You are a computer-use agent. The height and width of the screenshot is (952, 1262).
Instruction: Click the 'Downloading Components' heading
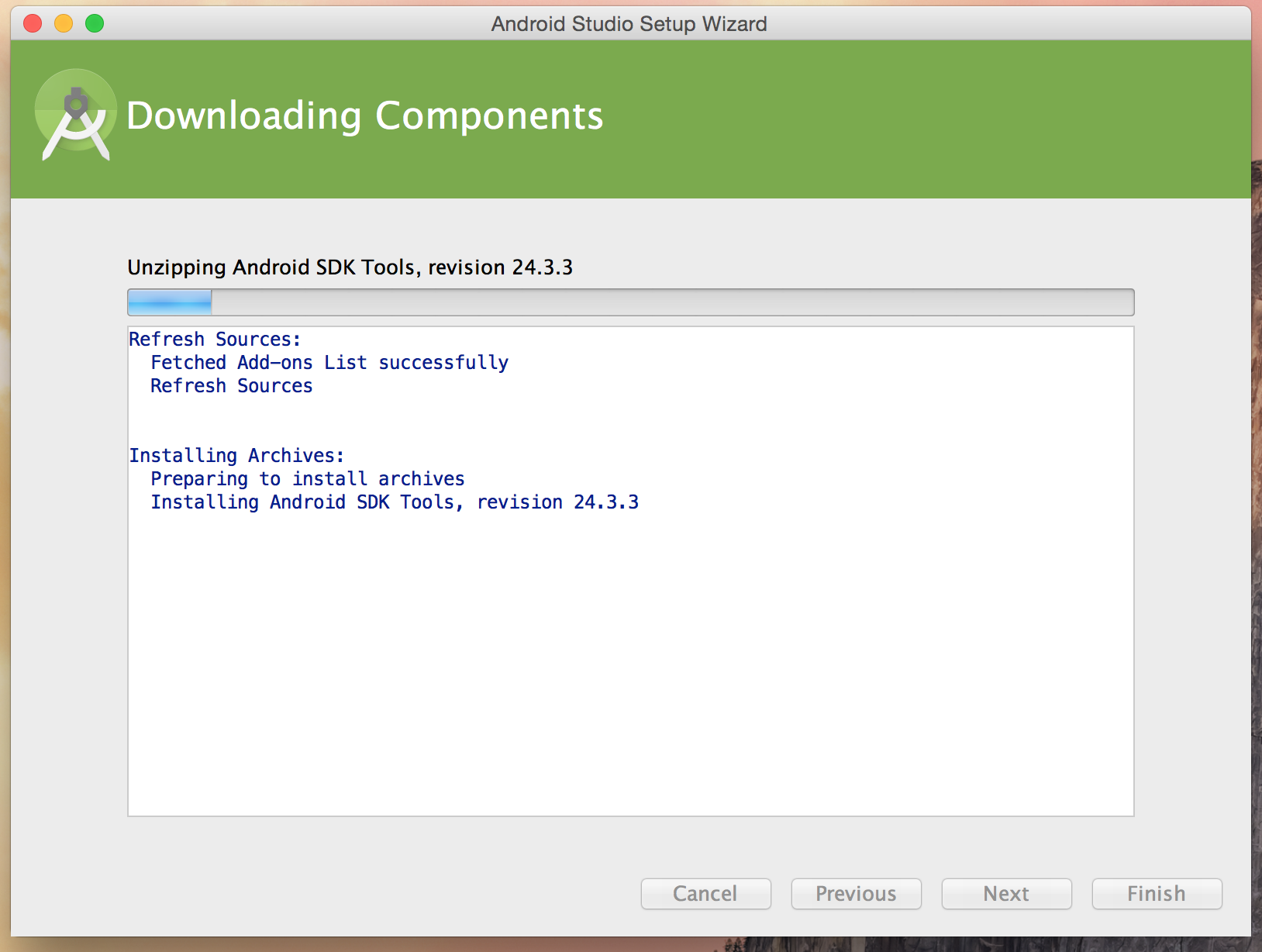point(364,116)
